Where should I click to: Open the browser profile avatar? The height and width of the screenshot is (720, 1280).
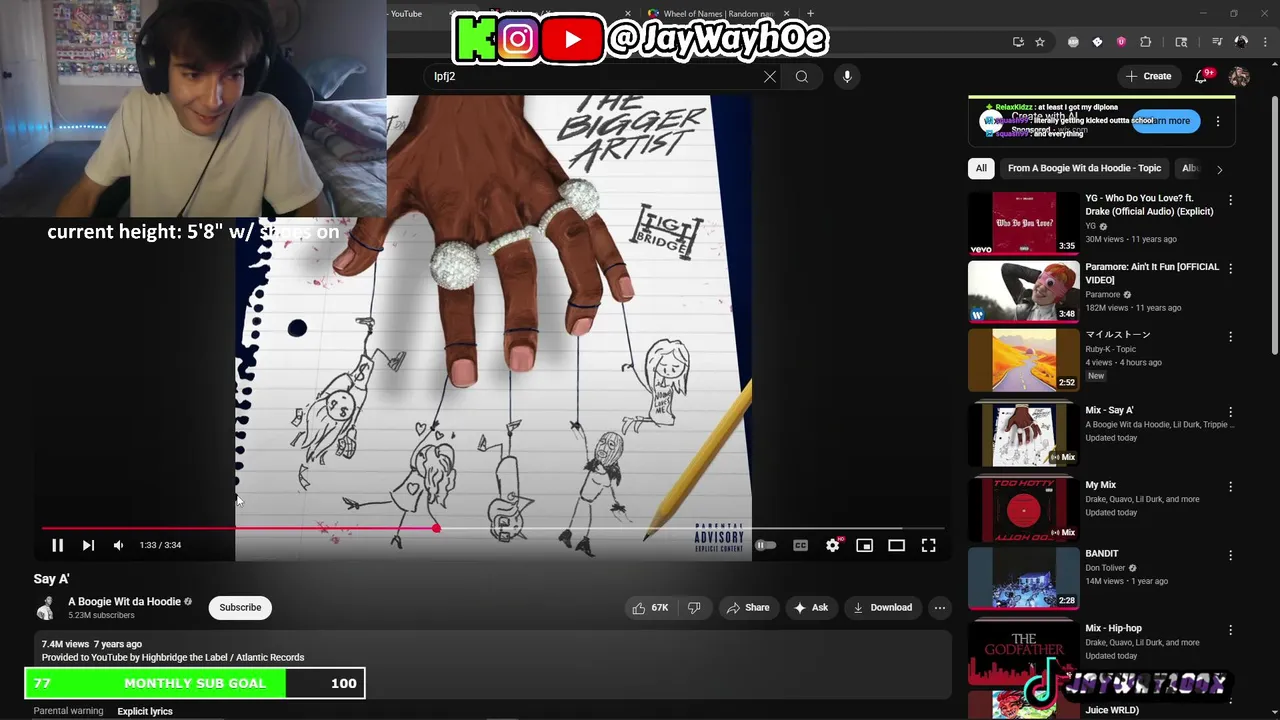point(1241,42)
